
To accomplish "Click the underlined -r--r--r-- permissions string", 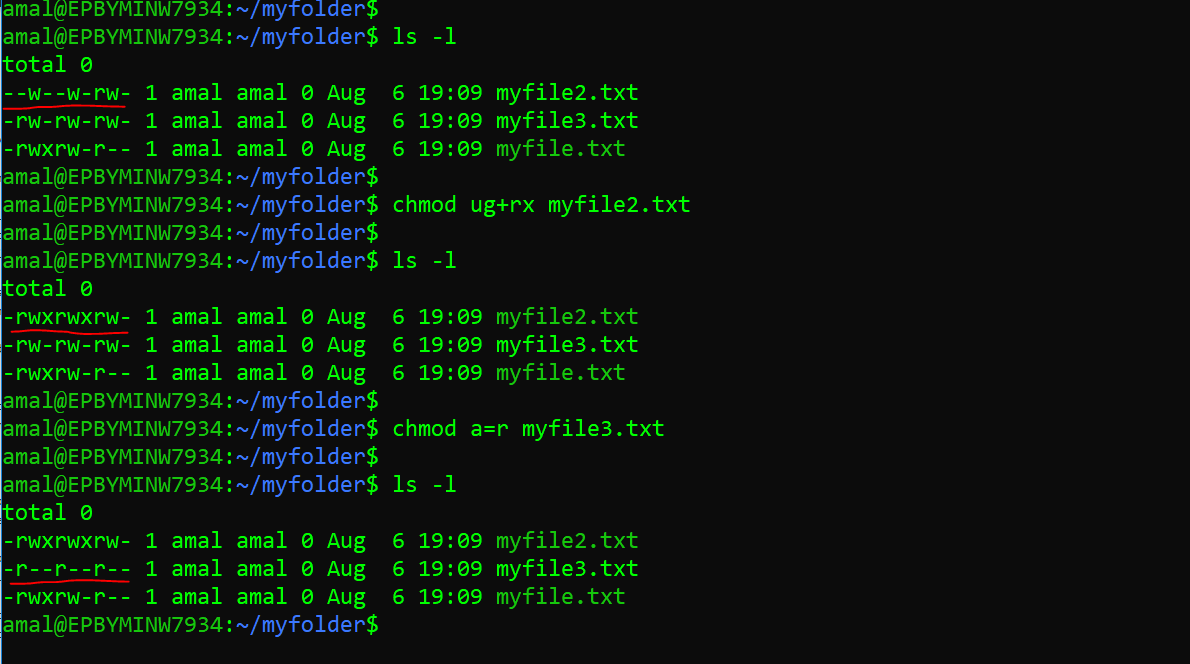I will click(67, 569).
